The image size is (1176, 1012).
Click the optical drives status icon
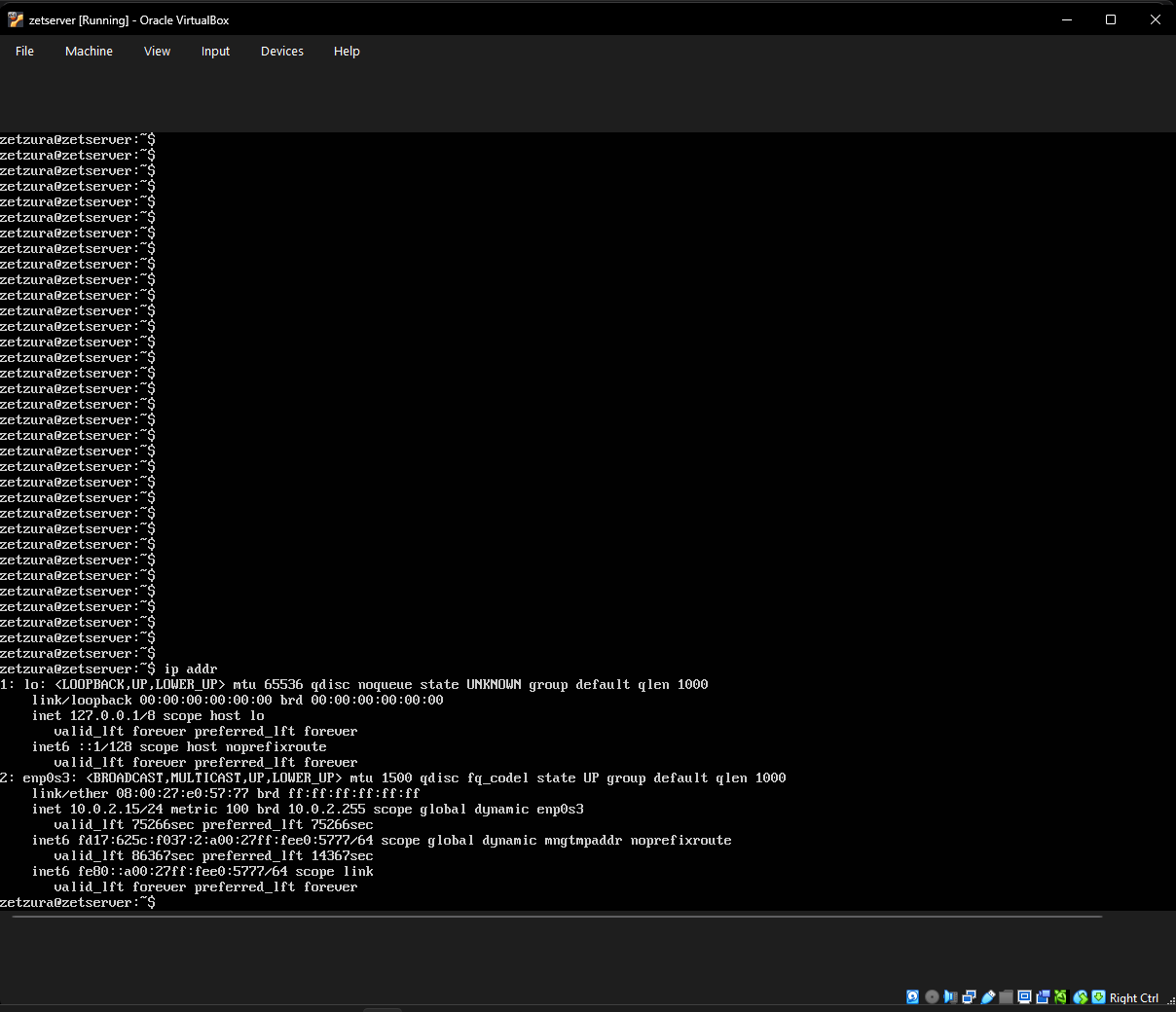click(932, 996)
